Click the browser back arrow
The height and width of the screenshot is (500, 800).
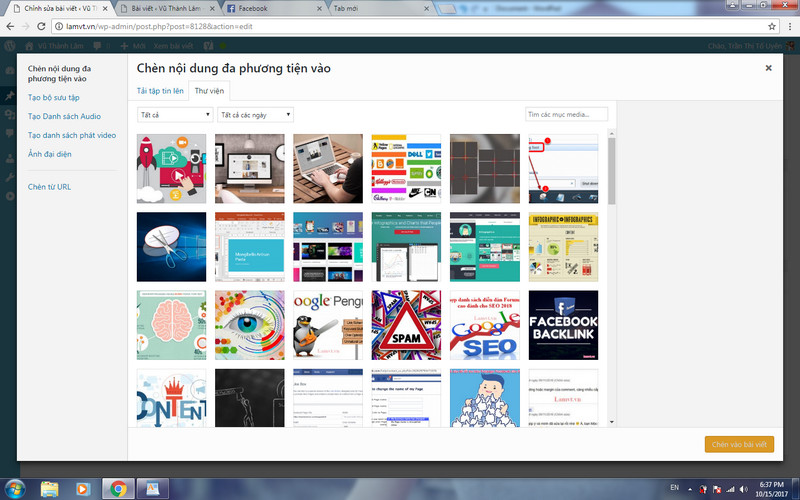(x=10, y=27)
